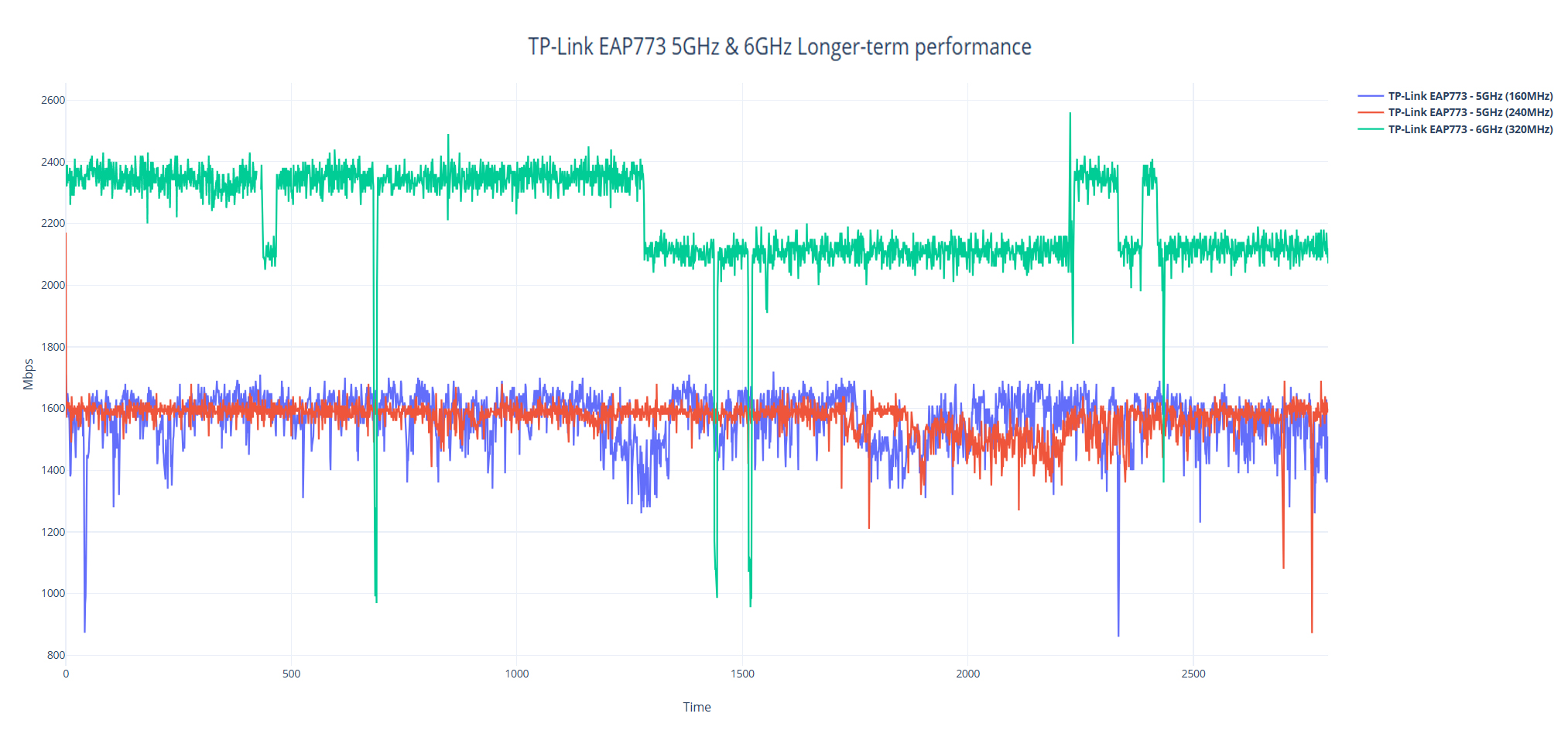Screen dimensions: 1568x734
Task: Click the x-axis tick label 2500
Action: tap(1193, 674)
